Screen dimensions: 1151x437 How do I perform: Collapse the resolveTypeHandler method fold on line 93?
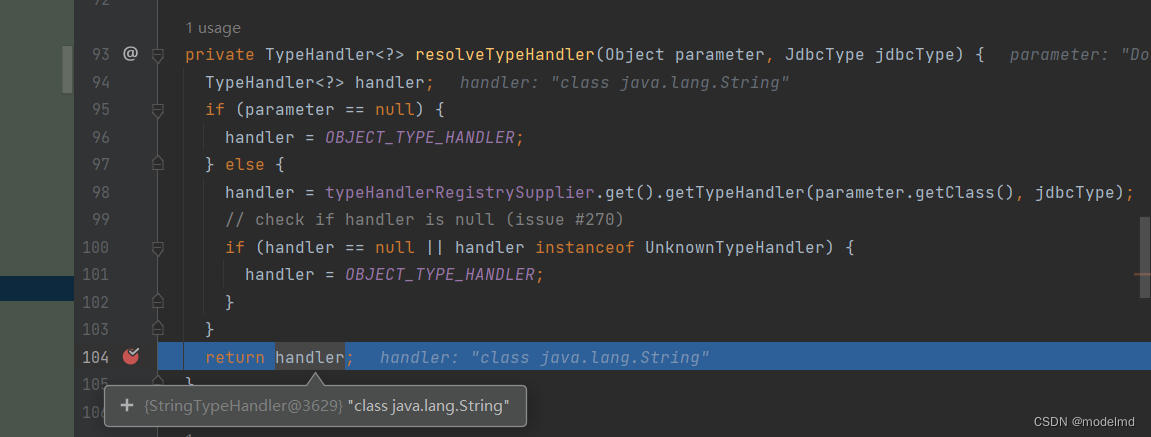click(157, 55)
